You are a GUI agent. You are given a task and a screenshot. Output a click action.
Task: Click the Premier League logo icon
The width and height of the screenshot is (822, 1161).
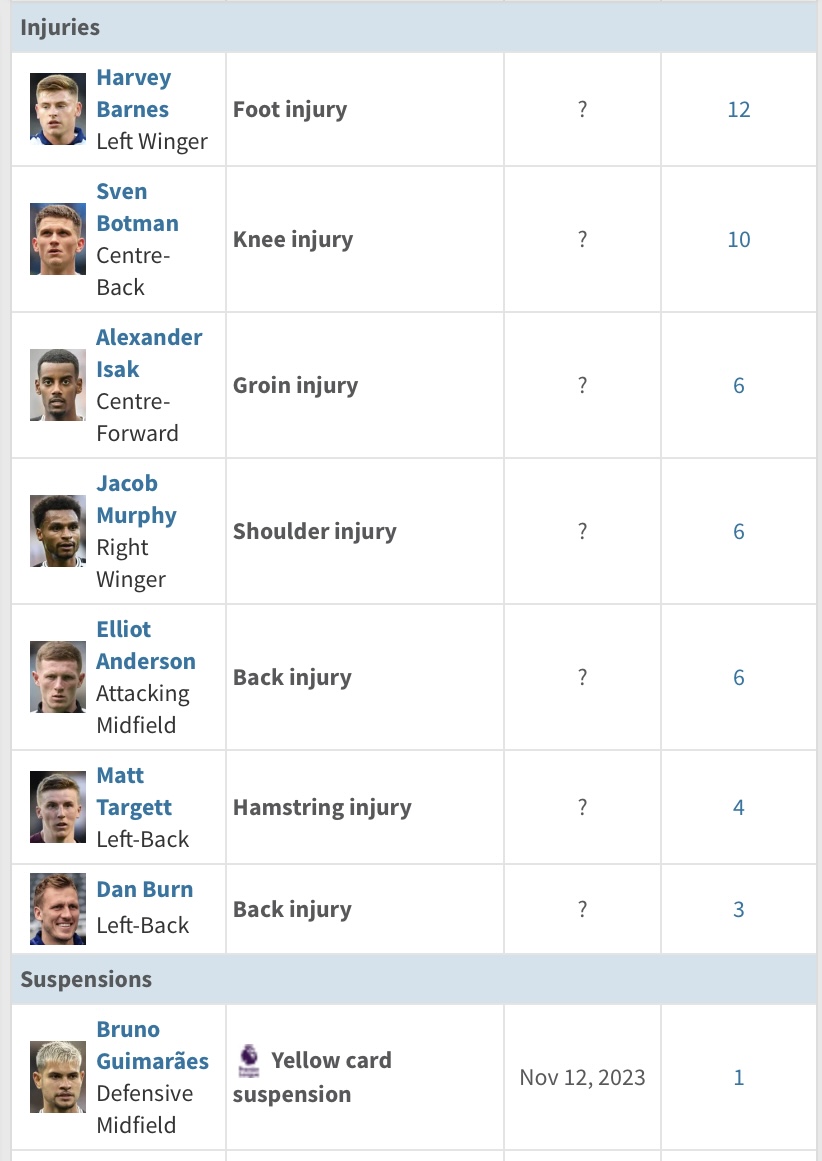[x=249, y=1060]
